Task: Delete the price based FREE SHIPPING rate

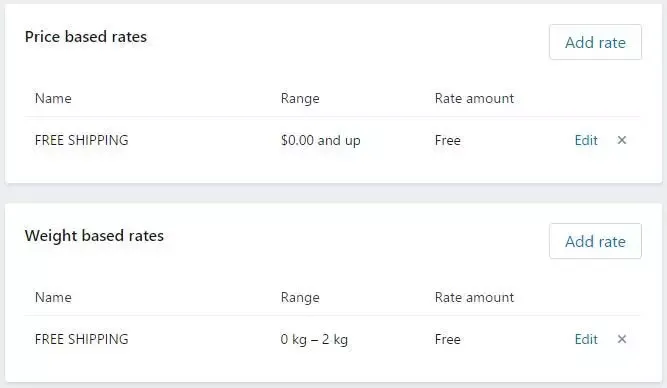Action: [x=621, y=140]
